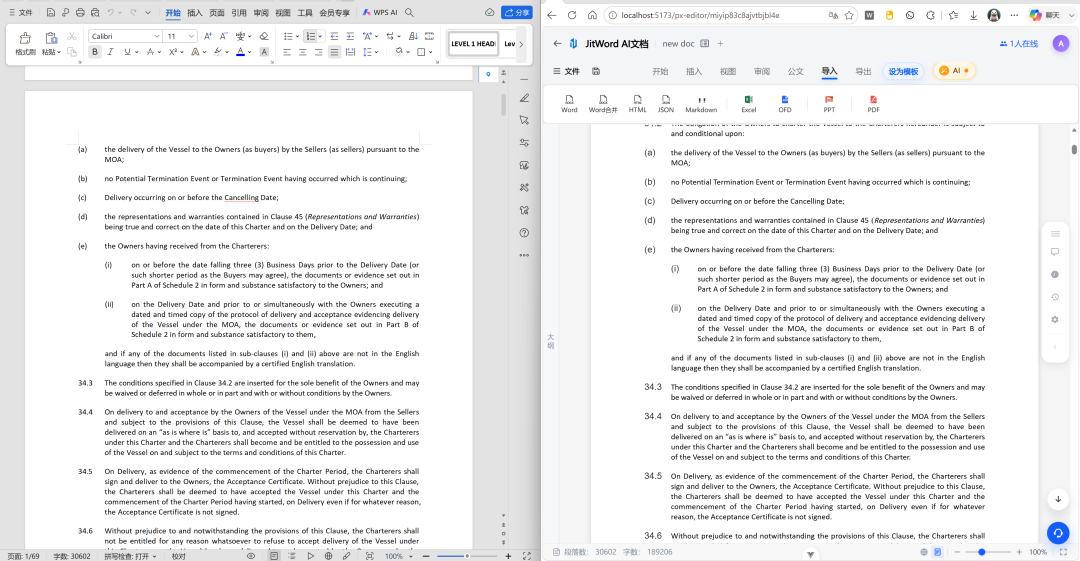Decrease font size in WPS
The width and height of the screenshot is (1080, 561).
click(223, 36)
